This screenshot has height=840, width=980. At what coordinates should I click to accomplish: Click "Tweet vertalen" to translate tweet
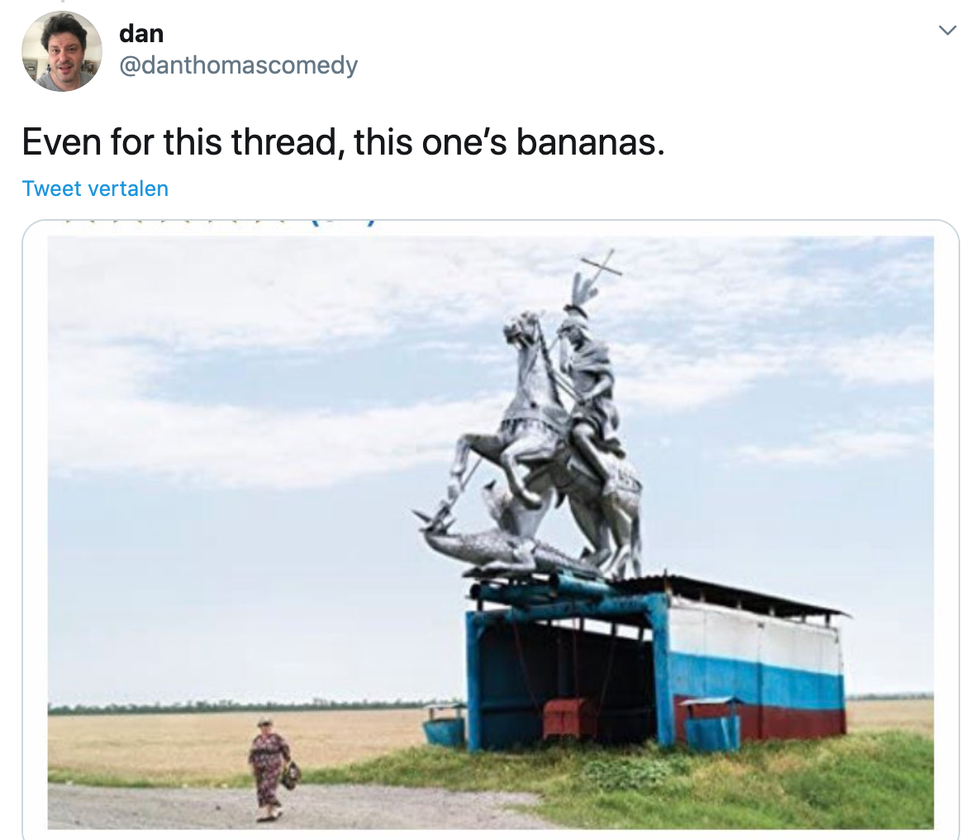tap(95, 188)
